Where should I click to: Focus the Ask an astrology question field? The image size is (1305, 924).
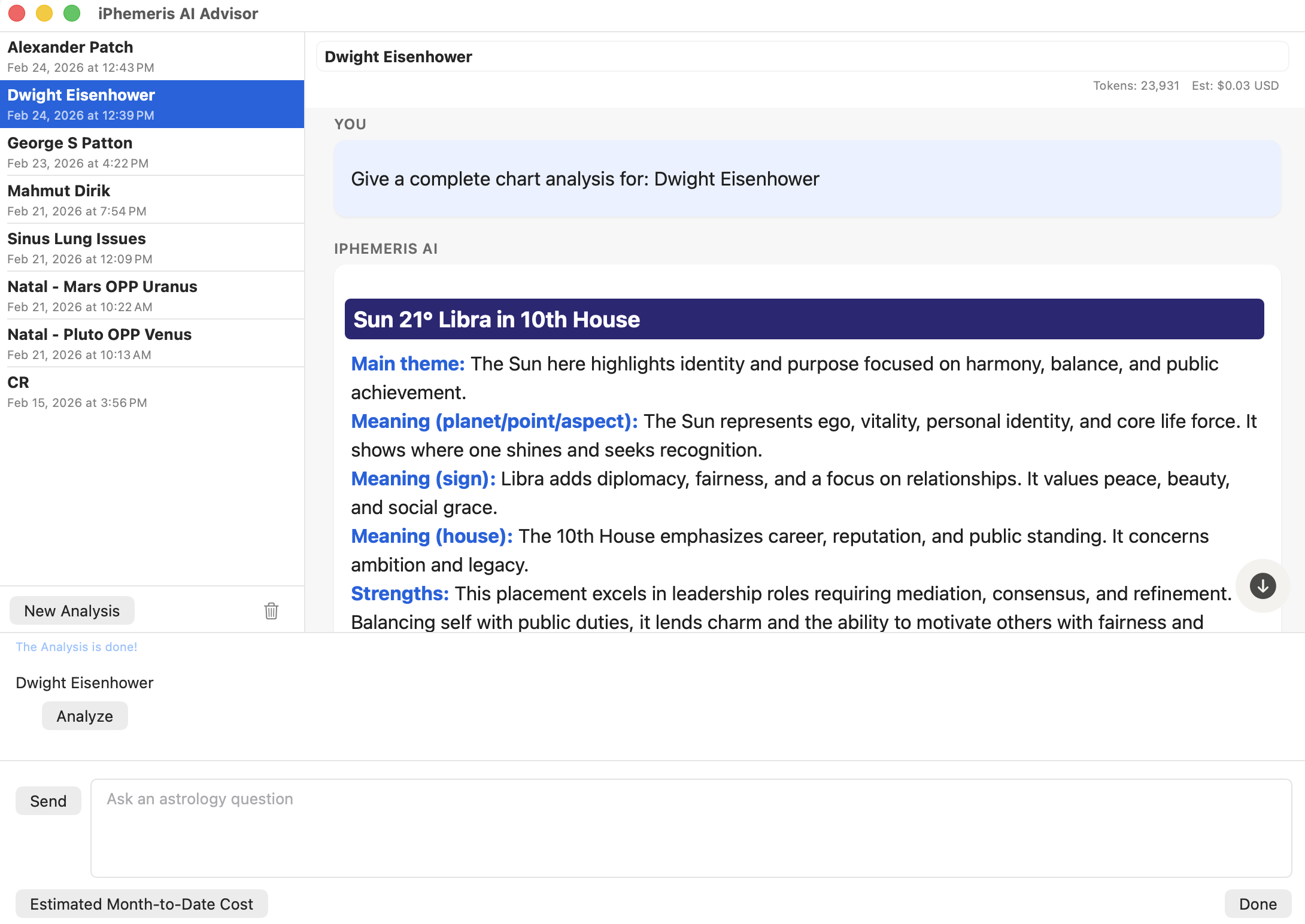coord(691,828)
